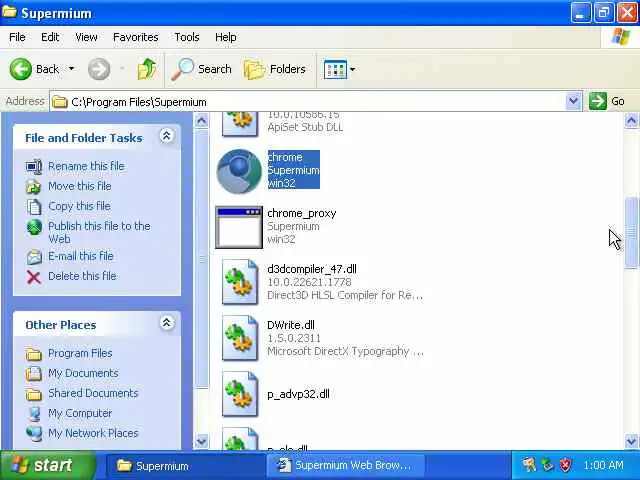Click the Program Files folder icon

(x=34, y=354)
